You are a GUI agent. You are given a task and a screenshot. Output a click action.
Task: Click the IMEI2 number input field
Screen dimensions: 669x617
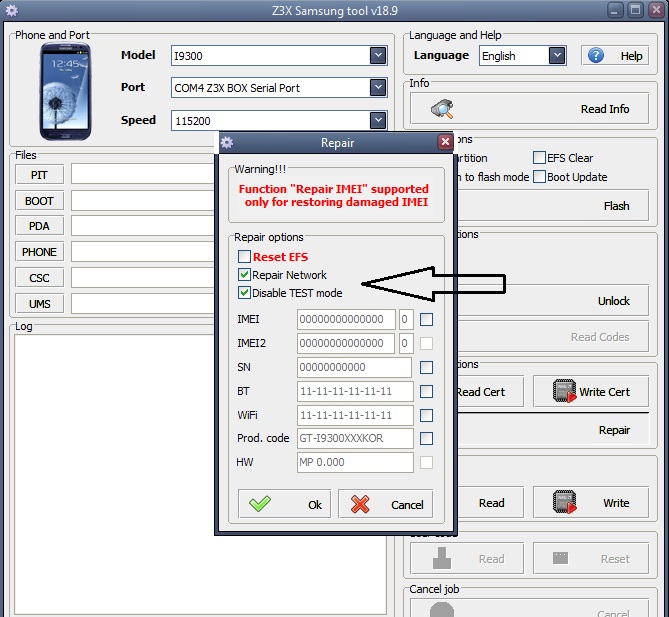point(346,343)
